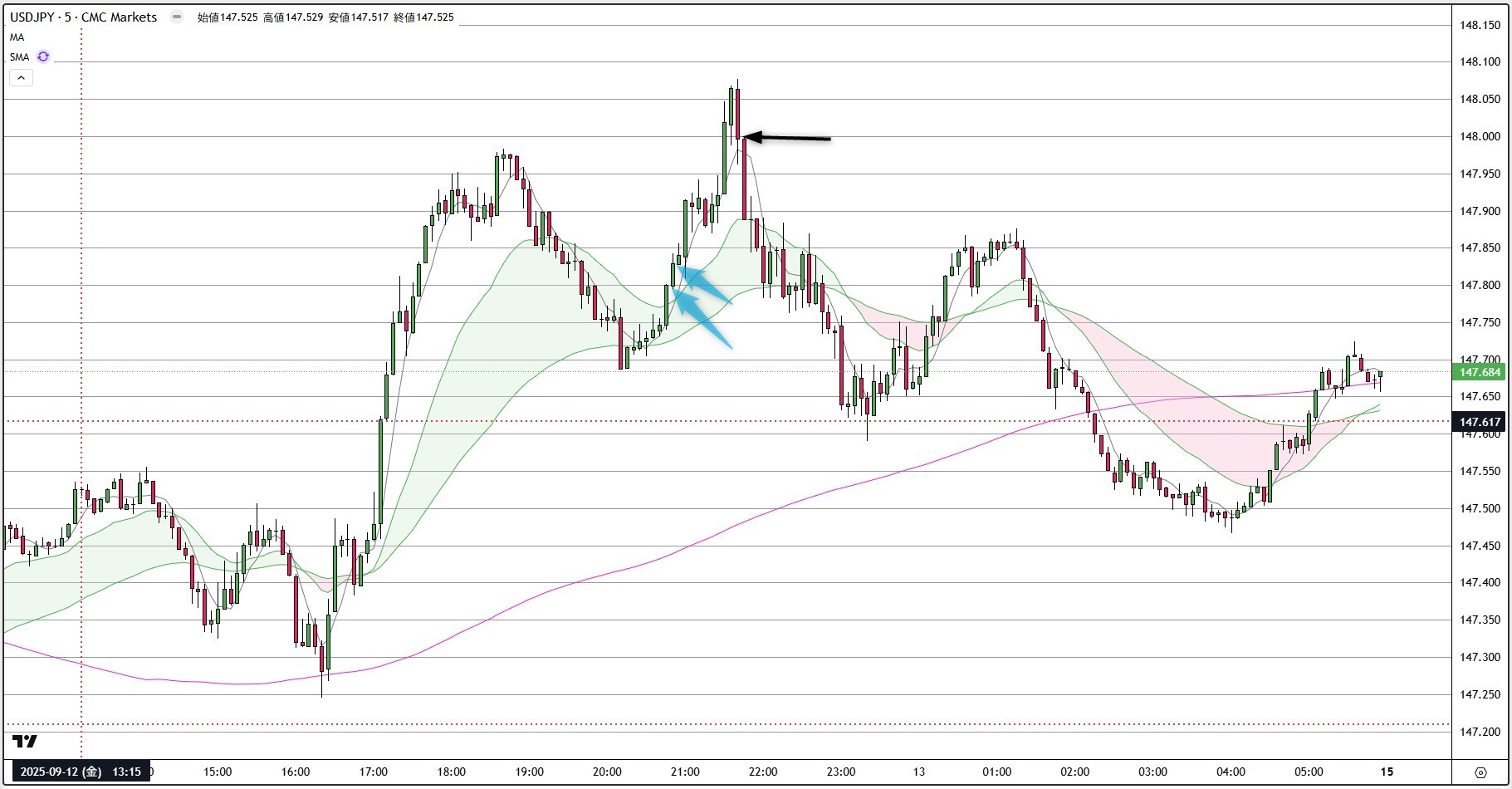The height and width of the screenshot is (789, 1512).
Task: Click the 147.850 price axis label
Action: (1480, 247)
